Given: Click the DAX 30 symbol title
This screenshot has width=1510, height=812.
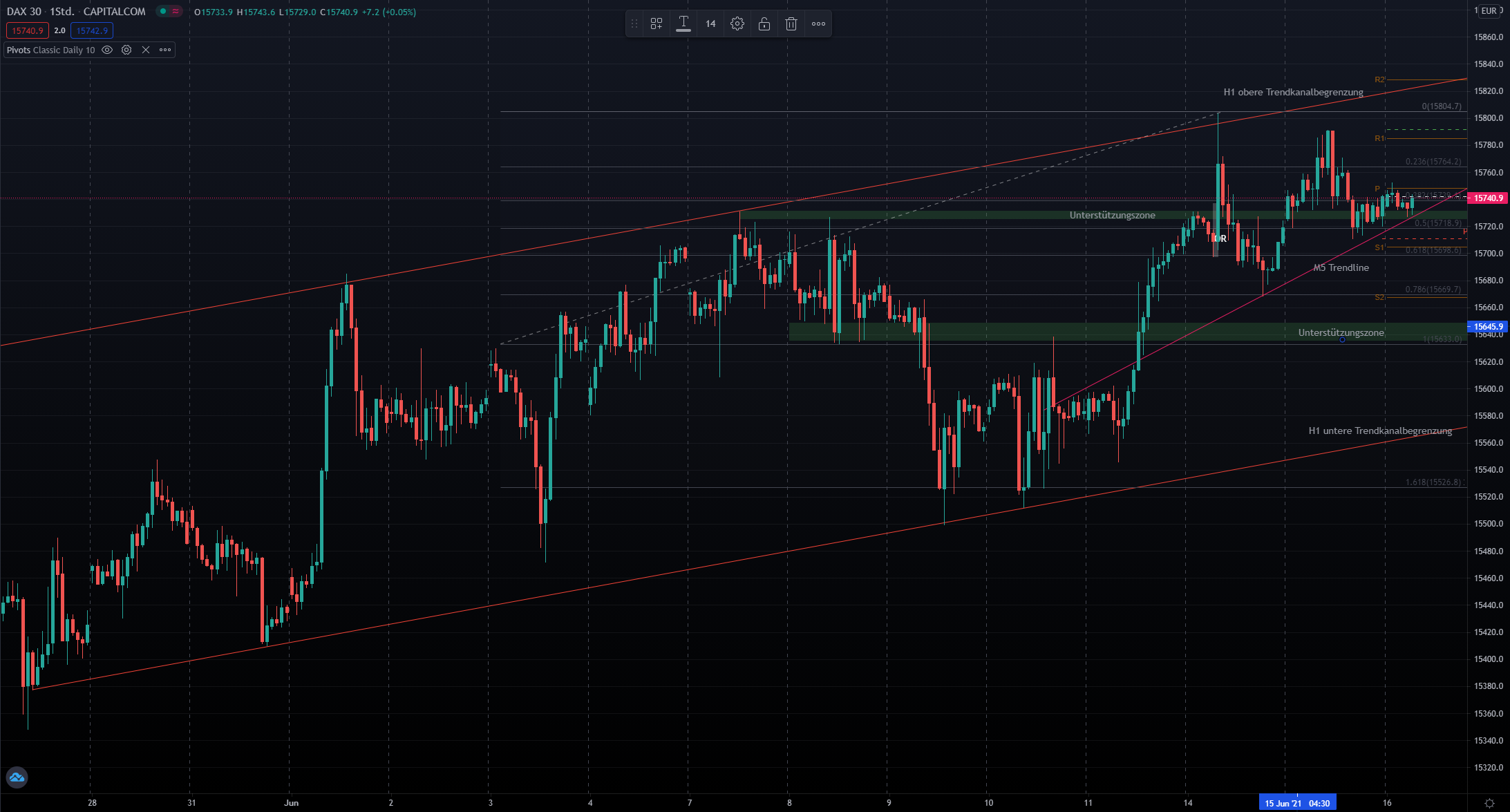Looking at the screenshot, I should 24,12.
